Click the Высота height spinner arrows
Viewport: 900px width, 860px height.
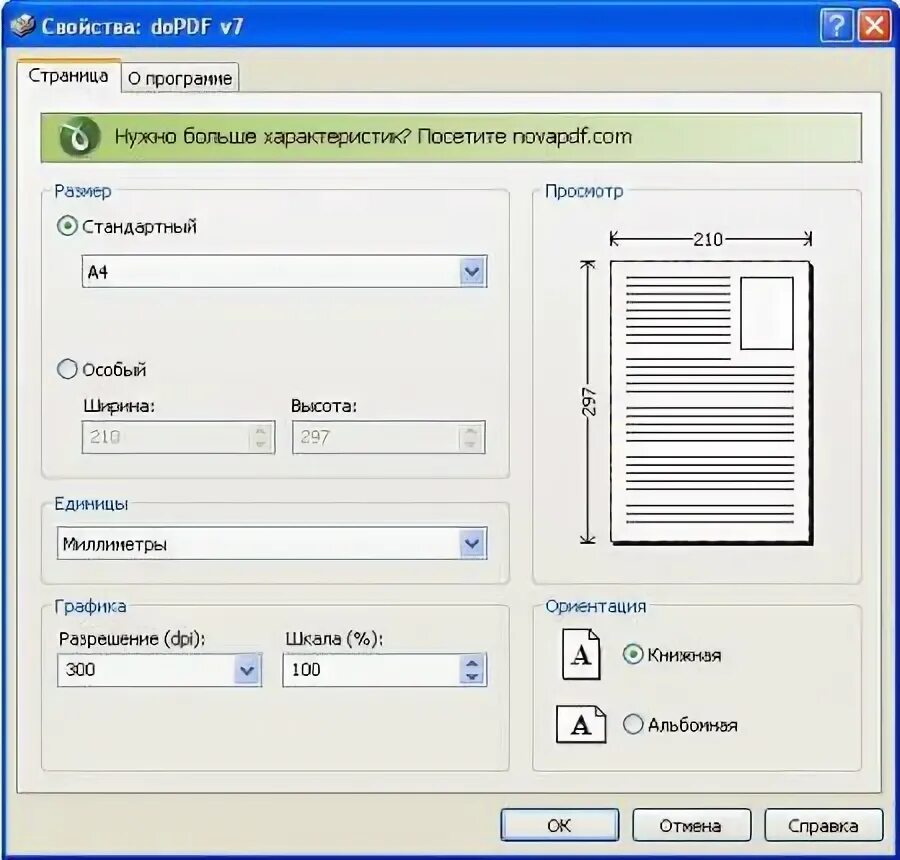(x=470, y=437)
